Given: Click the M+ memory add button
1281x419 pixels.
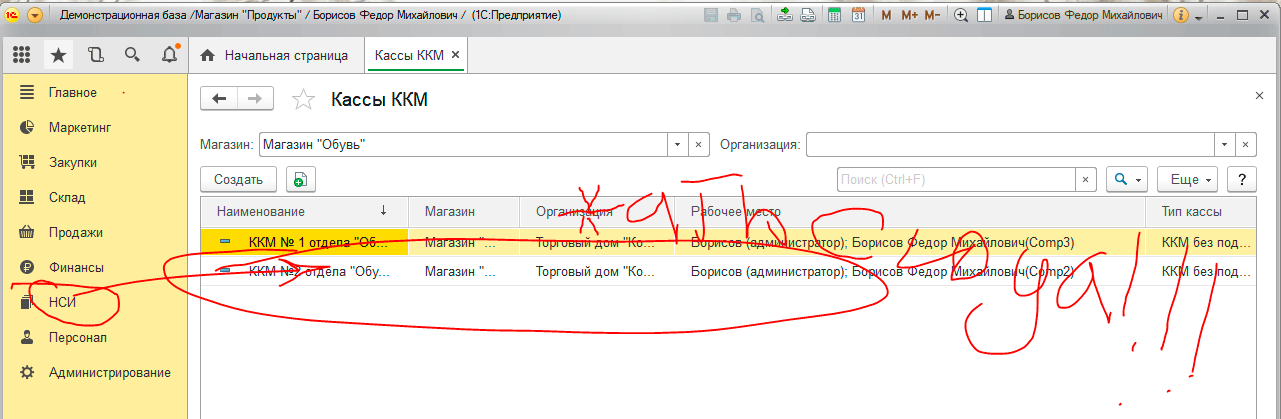Looking at the screenshot, I should [x=909, y=15].
